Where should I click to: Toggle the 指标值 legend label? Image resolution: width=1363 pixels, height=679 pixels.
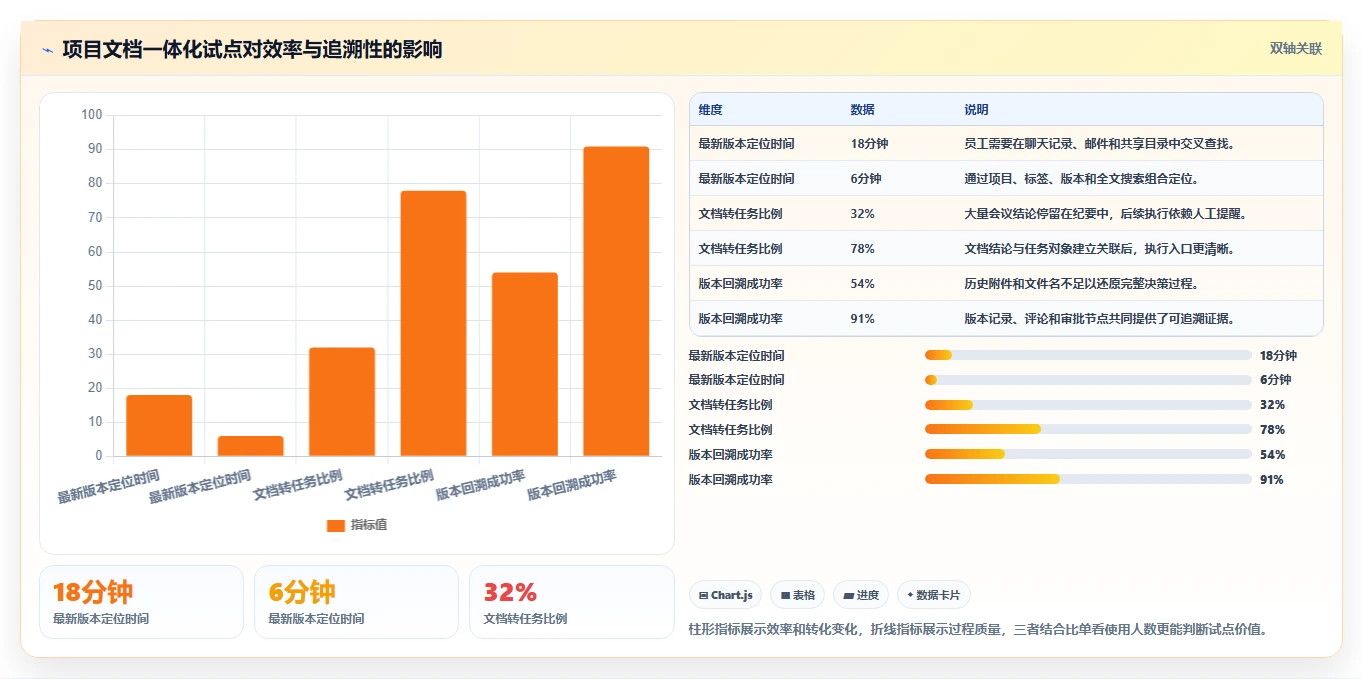point(368,525)
